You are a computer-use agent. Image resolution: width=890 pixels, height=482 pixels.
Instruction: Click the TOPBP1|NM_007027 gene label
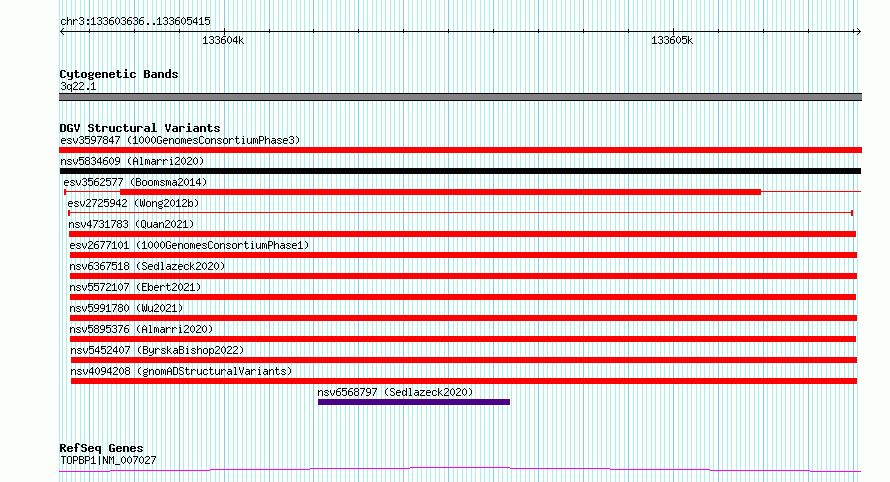point(108,460)
